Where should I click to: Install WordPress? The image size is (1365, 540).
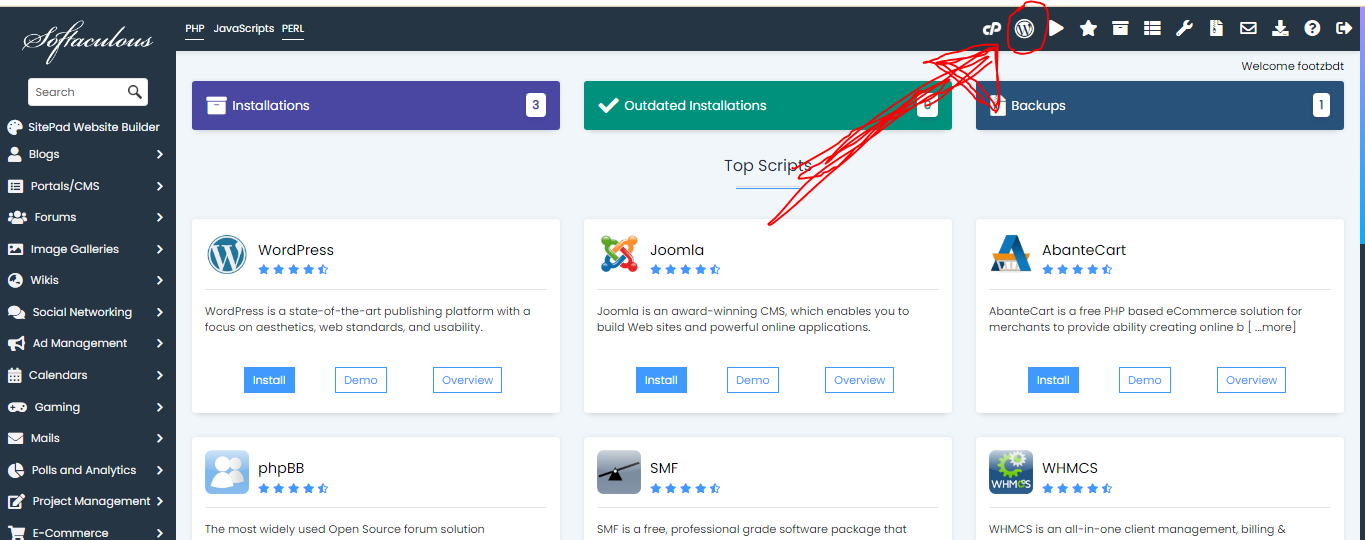pos(269,380)
